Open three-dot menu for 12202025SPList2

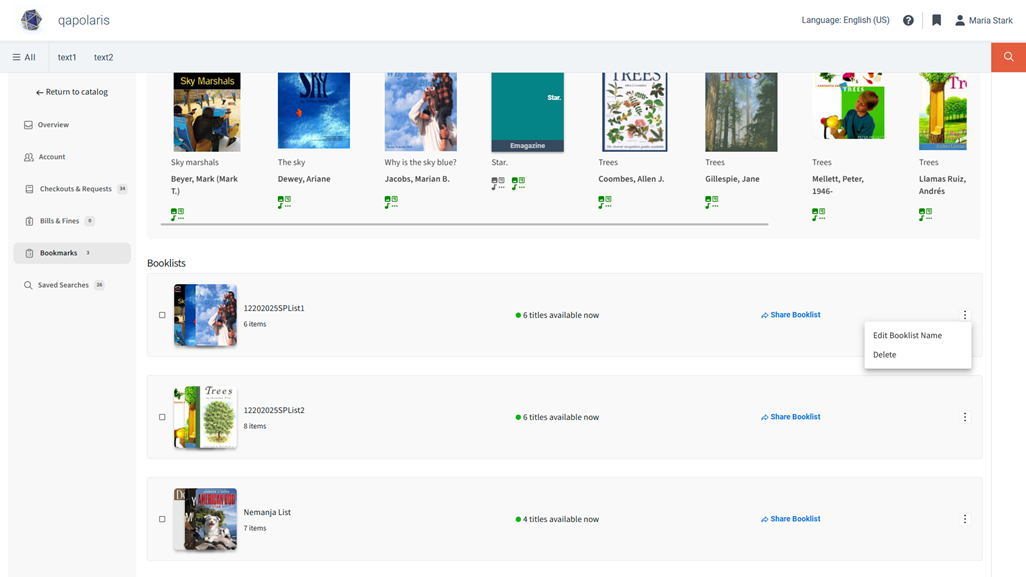964,417
